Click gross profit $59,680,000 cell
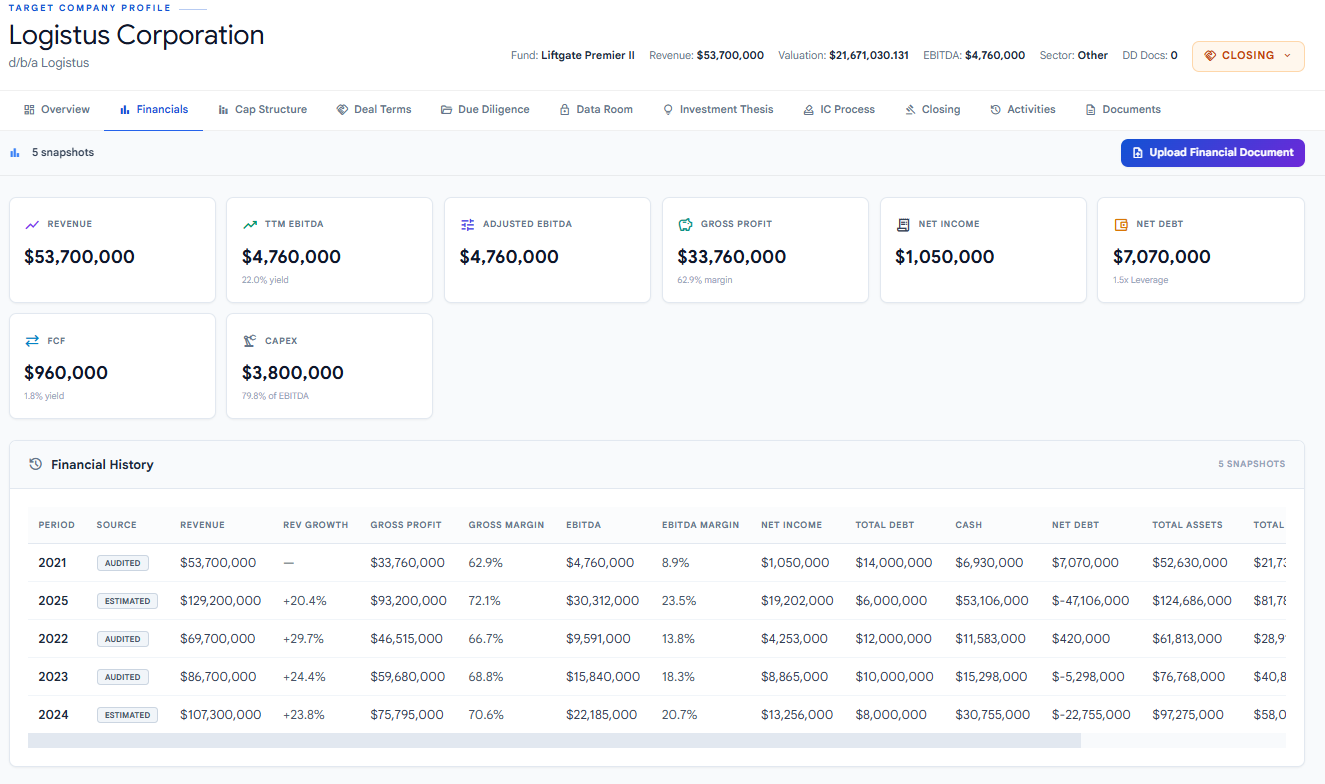Image resolution: width=1325 pixels, height=784 pixels. [x=408, y=677]
